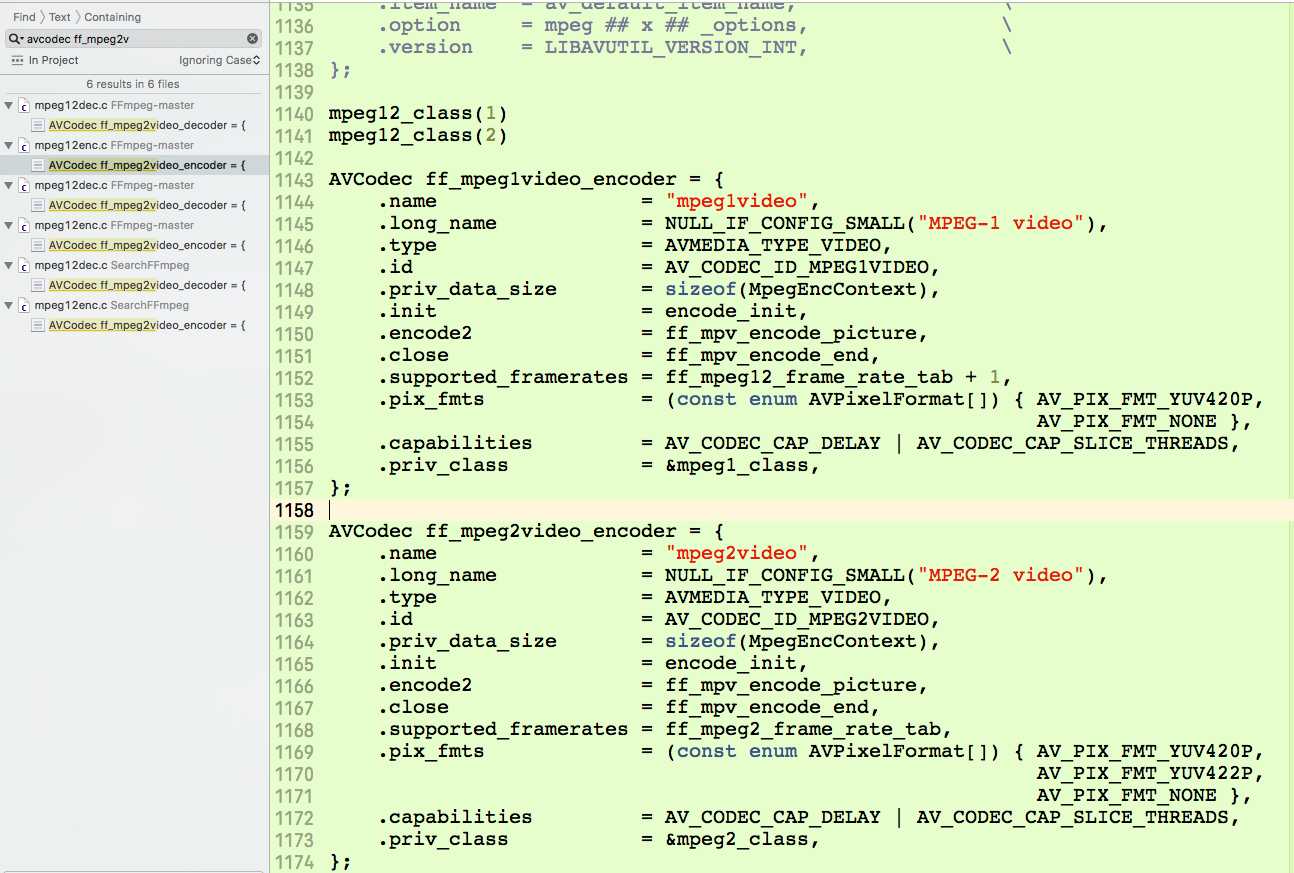Click "AV_CODEC_ID_MPEG1VIDEO" in the code
Image resolution: width=1294 pixels, height=873 pixels.
pos(797,268)
